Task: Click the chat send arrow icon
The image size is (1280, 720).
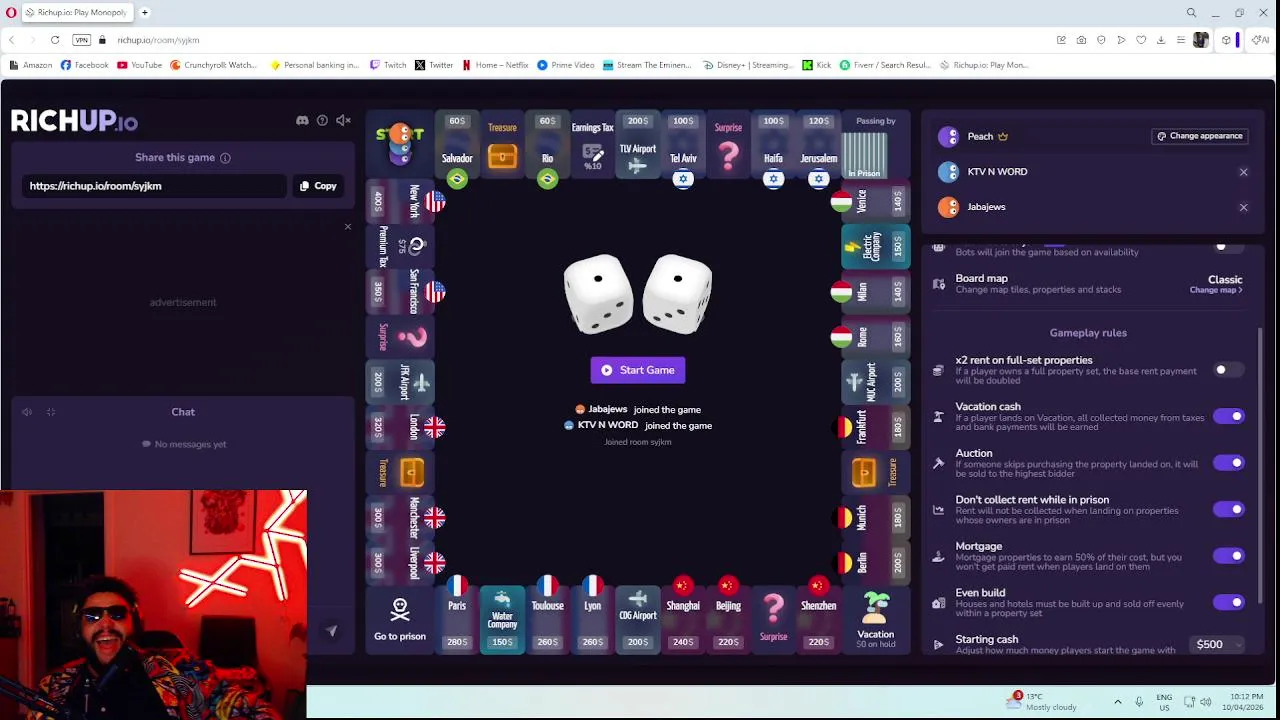Action: tap(331, 631)
